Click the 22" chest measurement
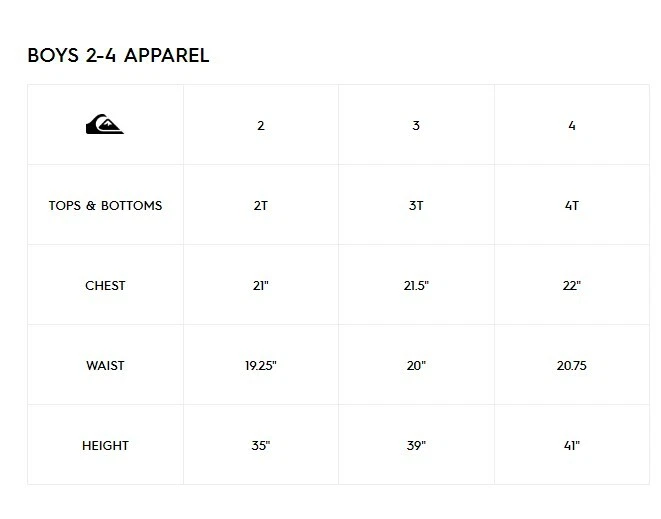This screenshot has height=519, width=661. click(x=572, y=286)
